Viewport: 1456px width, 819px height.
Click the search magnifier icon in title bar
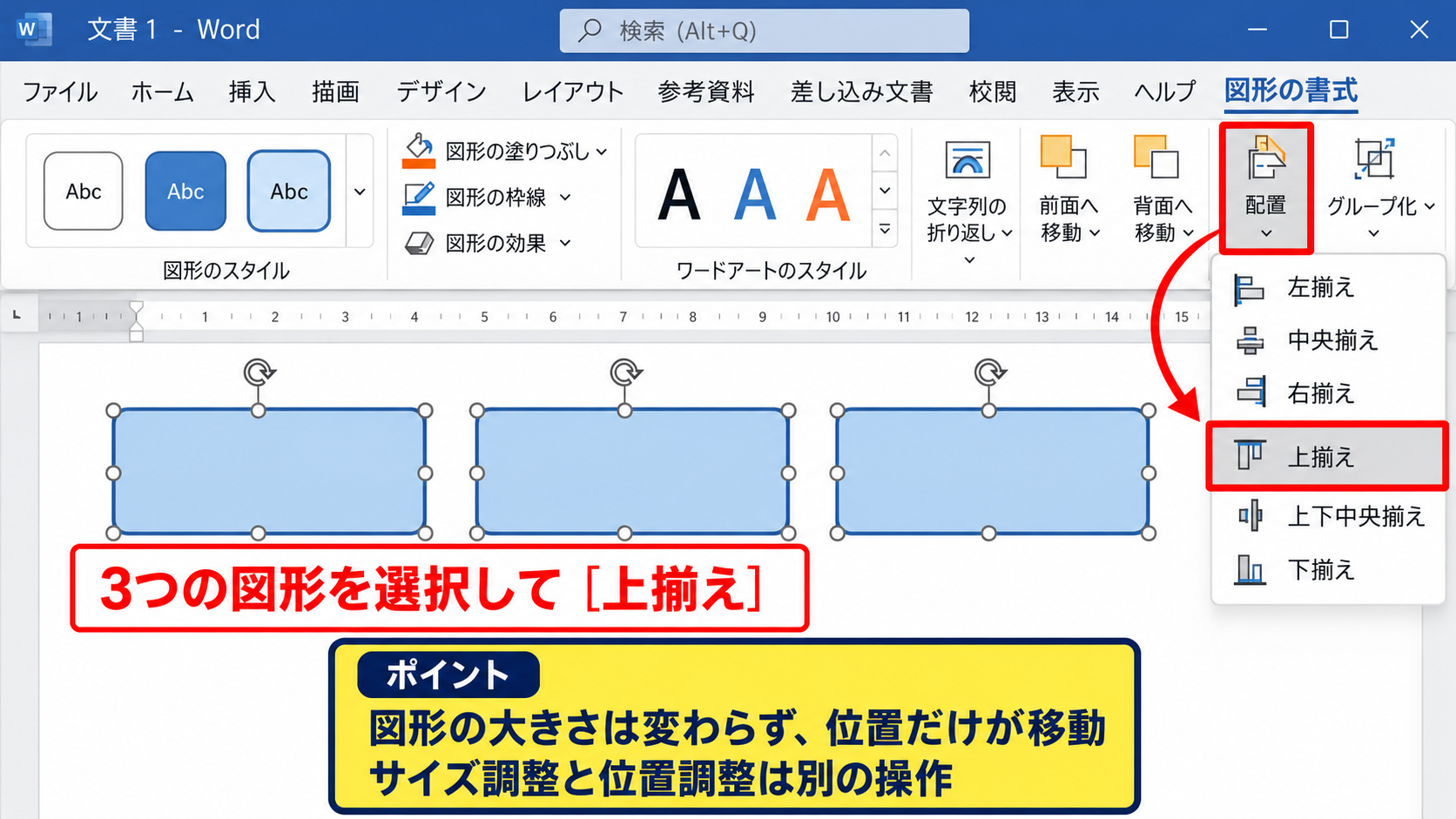590,30
